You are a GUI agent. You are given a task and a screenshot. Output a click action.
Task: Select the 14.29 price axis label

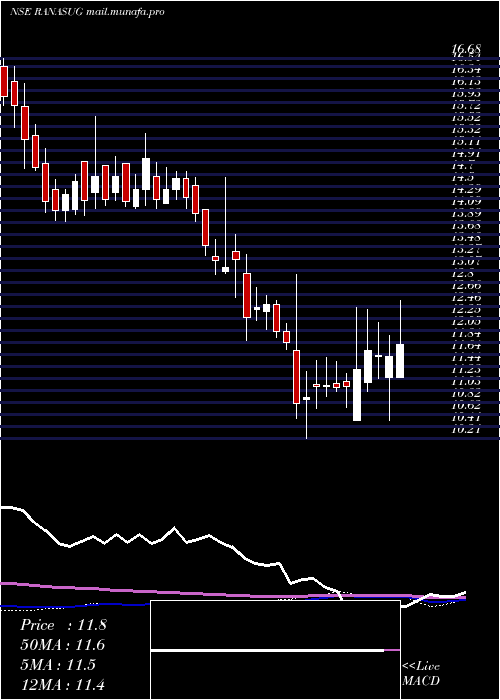[x=466, y=191]
